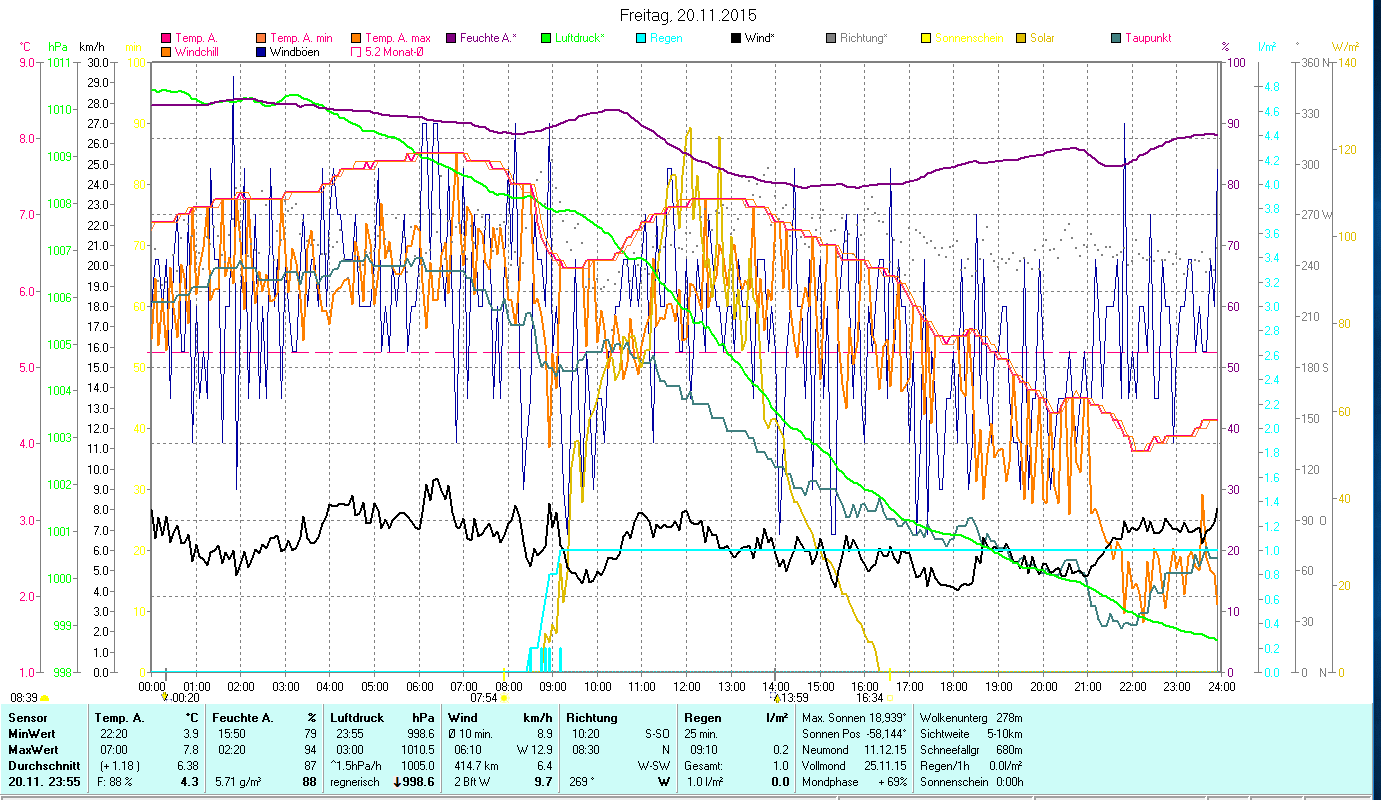Click the 12:00 mark on the time axis
1381x800 pixels.
687,686
